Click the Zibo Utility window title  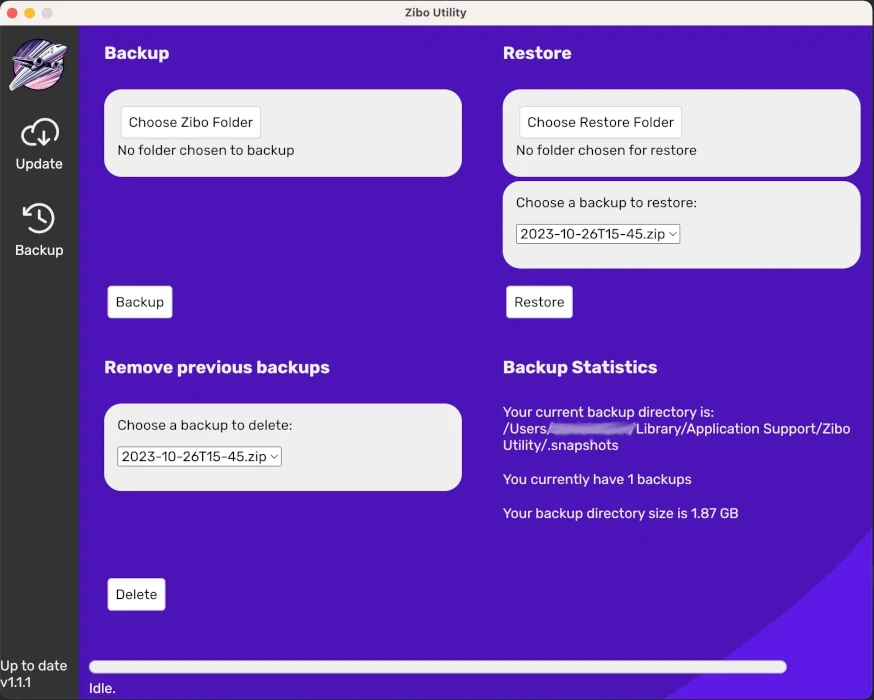click(435, 14)
